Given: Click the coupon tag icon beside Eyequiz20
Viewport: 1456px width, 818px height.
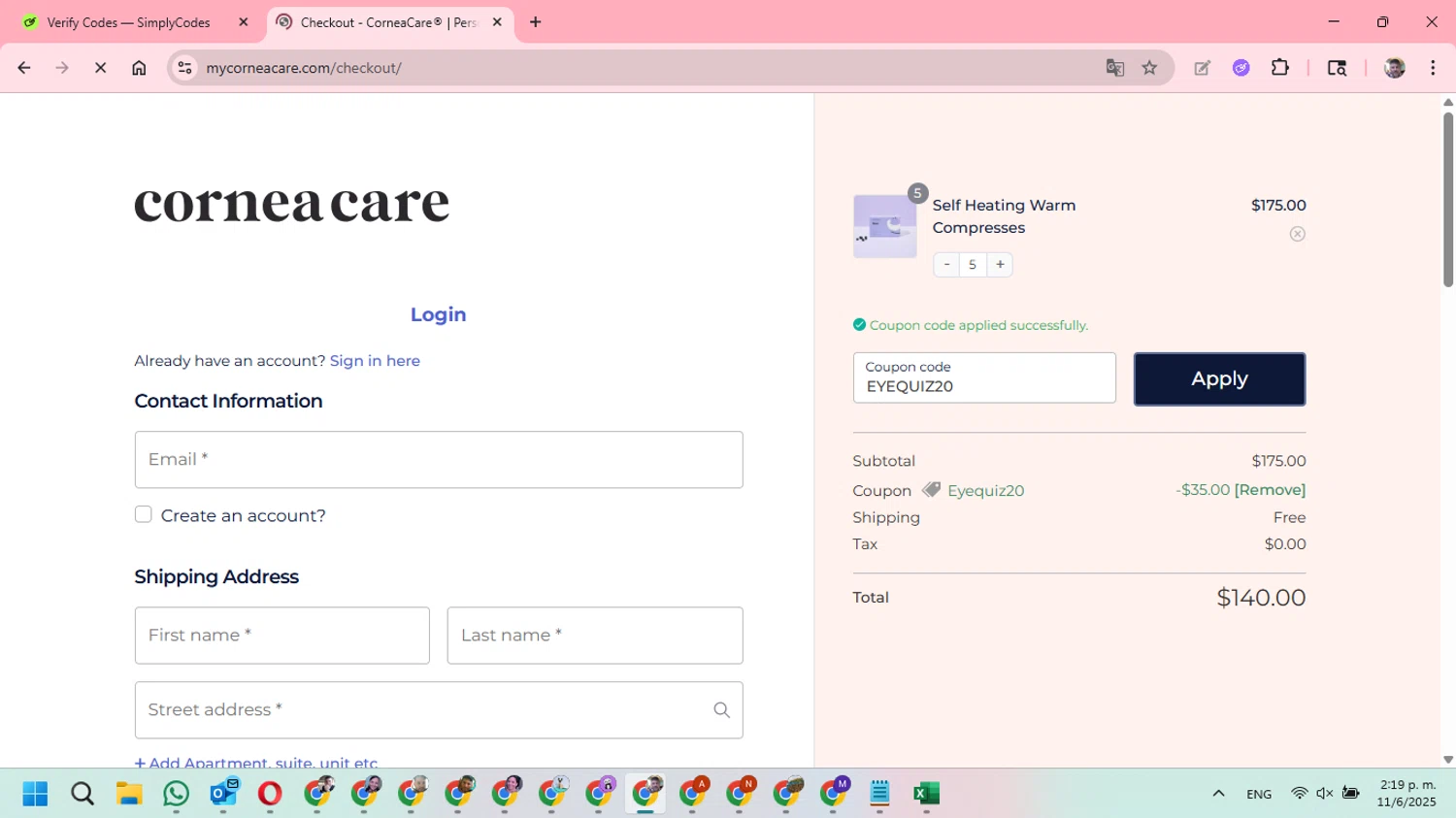Looking at the screenshot, I should click(x=931, y=490).
